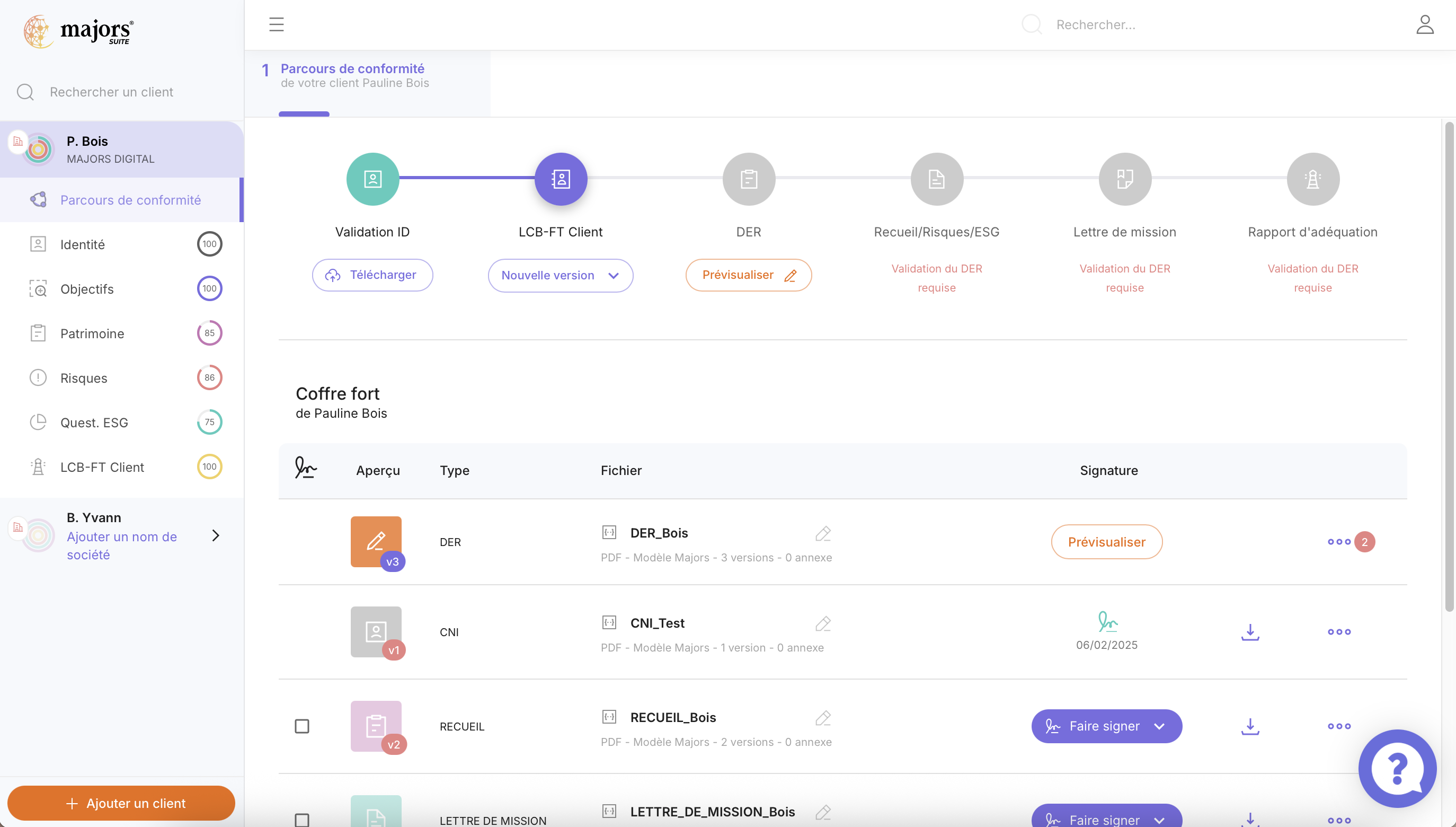Click the Télécharger button under Validation ID
Image resolution: width=1456 pixels, height=827 pixels.
(x=372, y=275)
